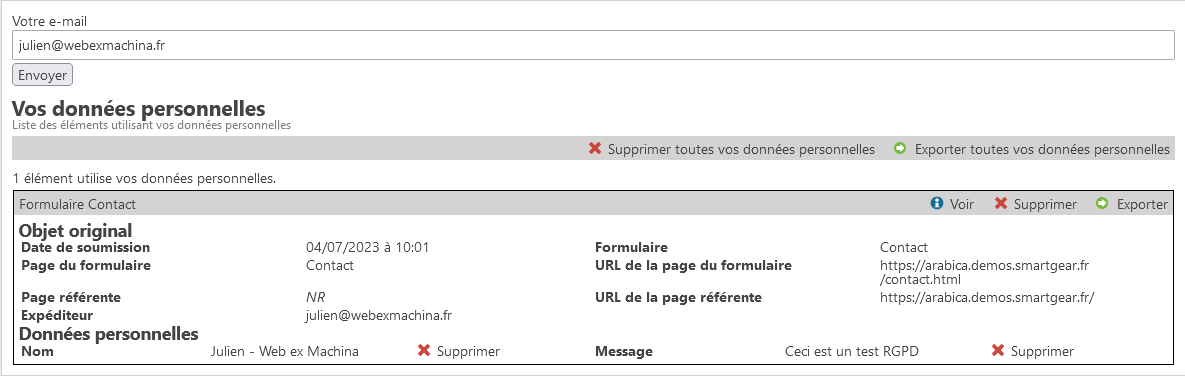Click the Supprimer text next to the Nom value
Image resolution: width=1185 pixels, height=376 pixels.
(469, 351)
